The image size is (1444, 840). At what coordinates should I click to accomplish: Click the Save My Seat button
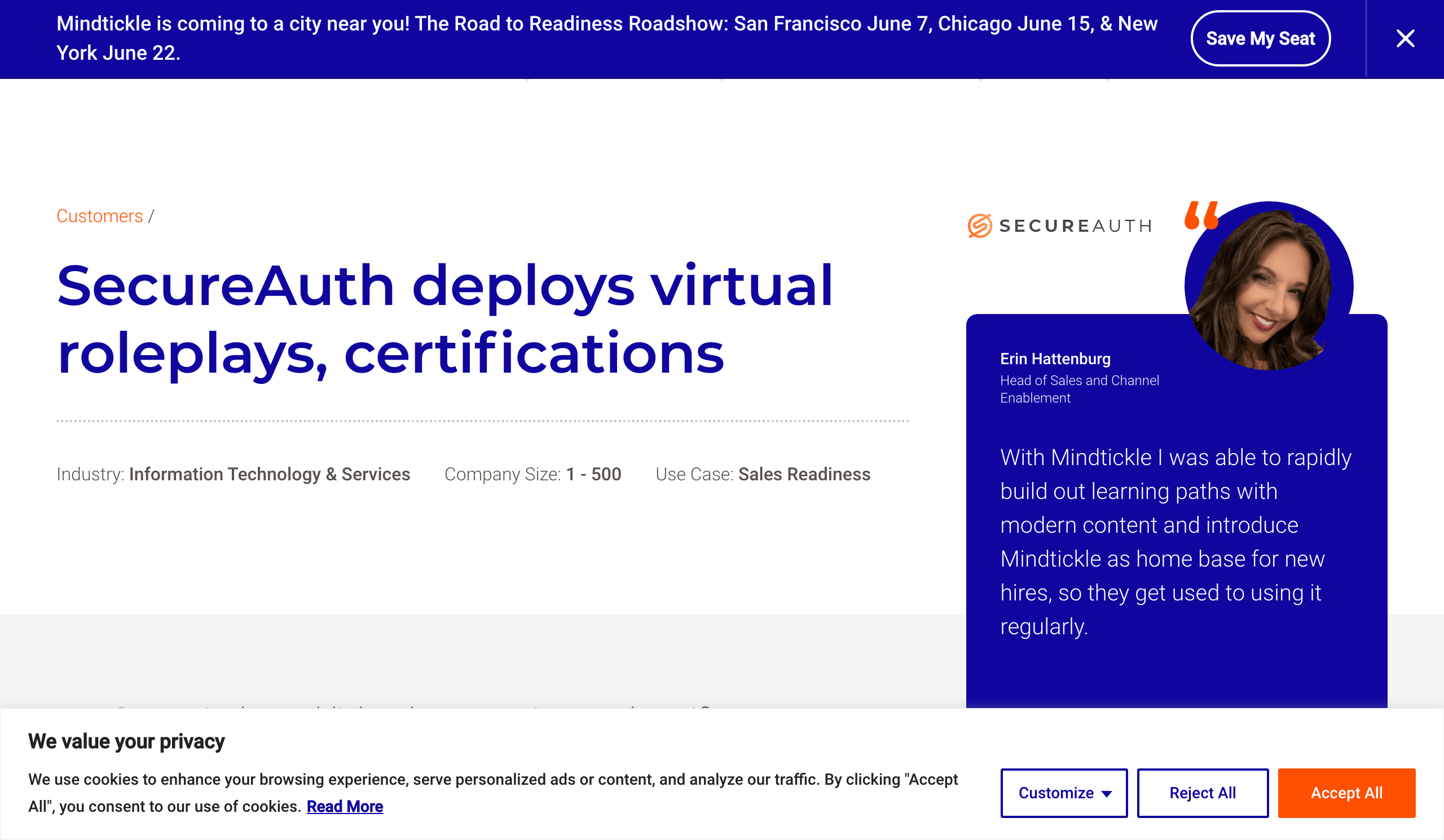(x=1260, y=38)
